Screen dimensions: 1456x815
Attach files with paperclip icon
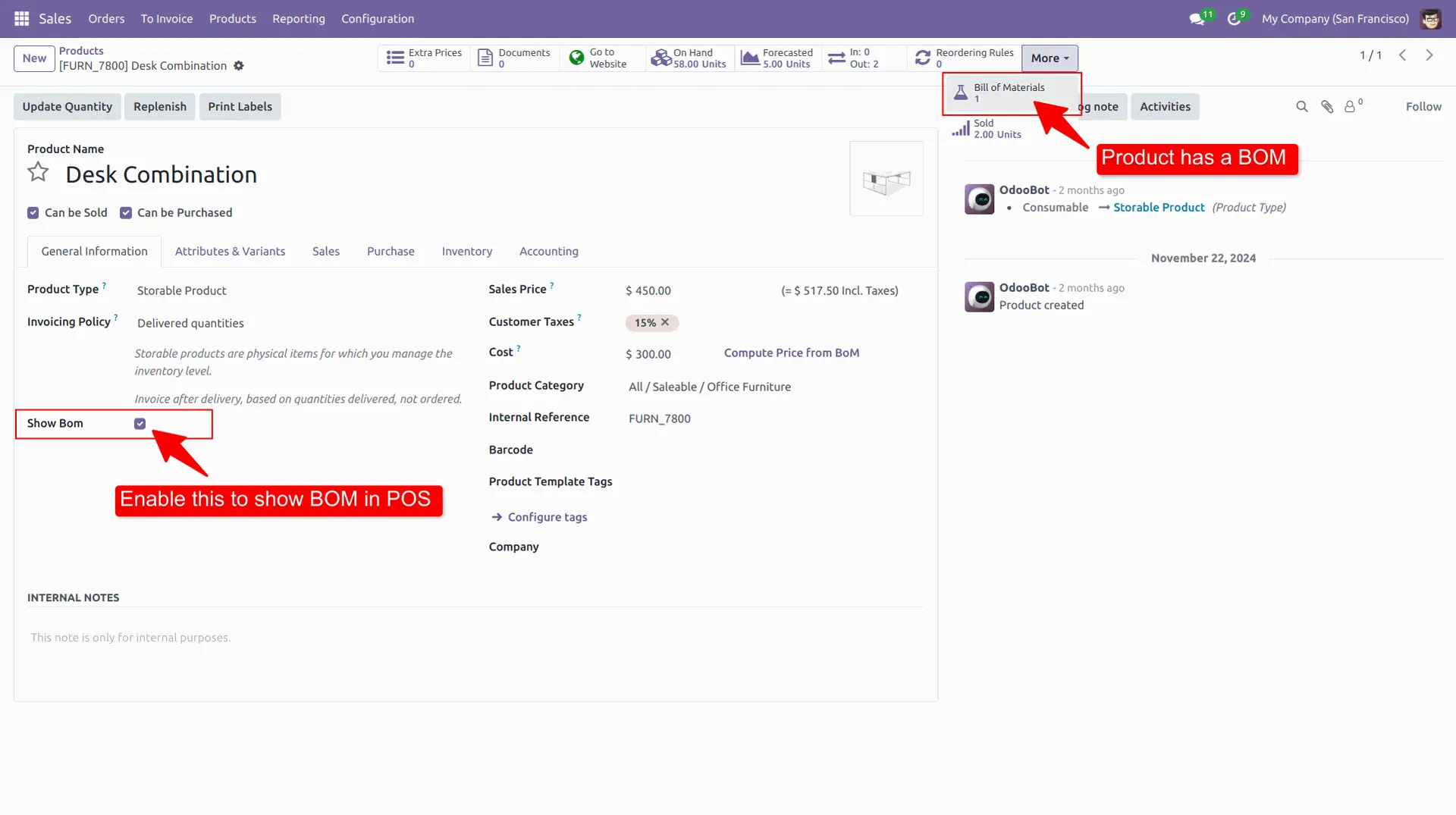[x=1327, y=107]
